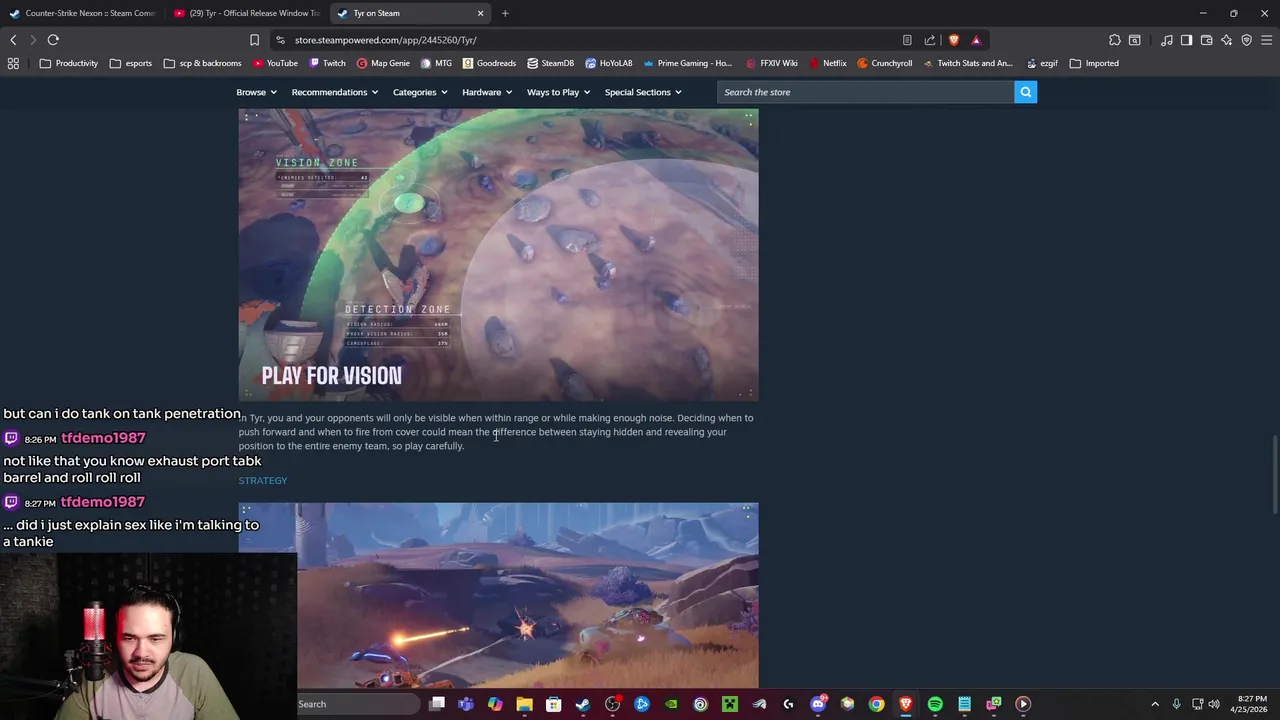Open the Imported bookmarks folder
This screenshot has height=720, width=1280.
tap(1094, 63)
